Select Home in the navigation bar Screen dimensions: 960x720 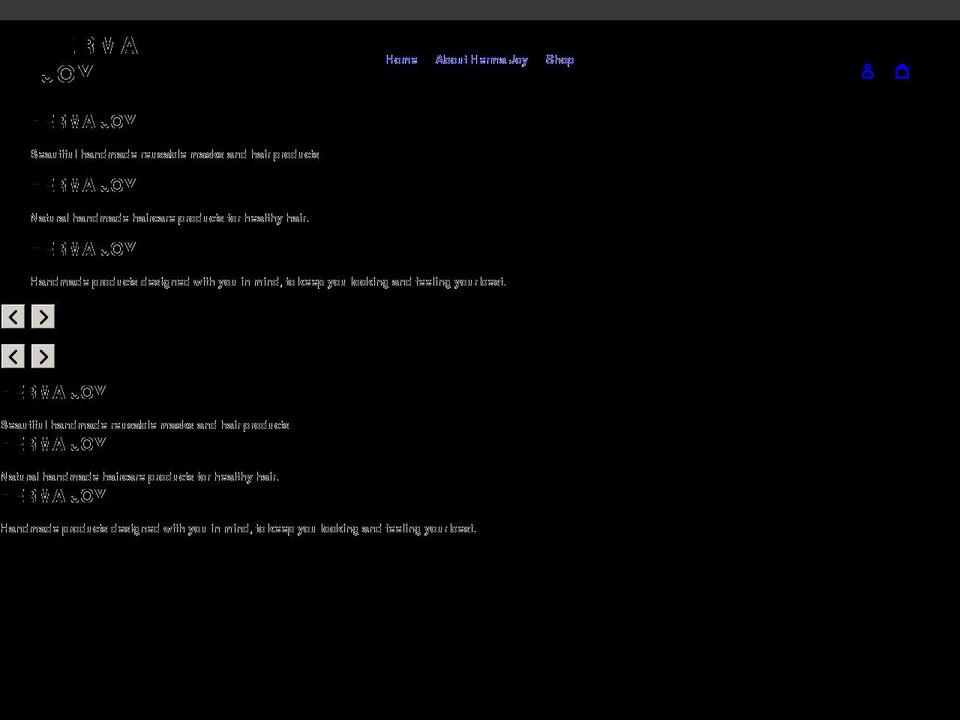coord(401,60)
